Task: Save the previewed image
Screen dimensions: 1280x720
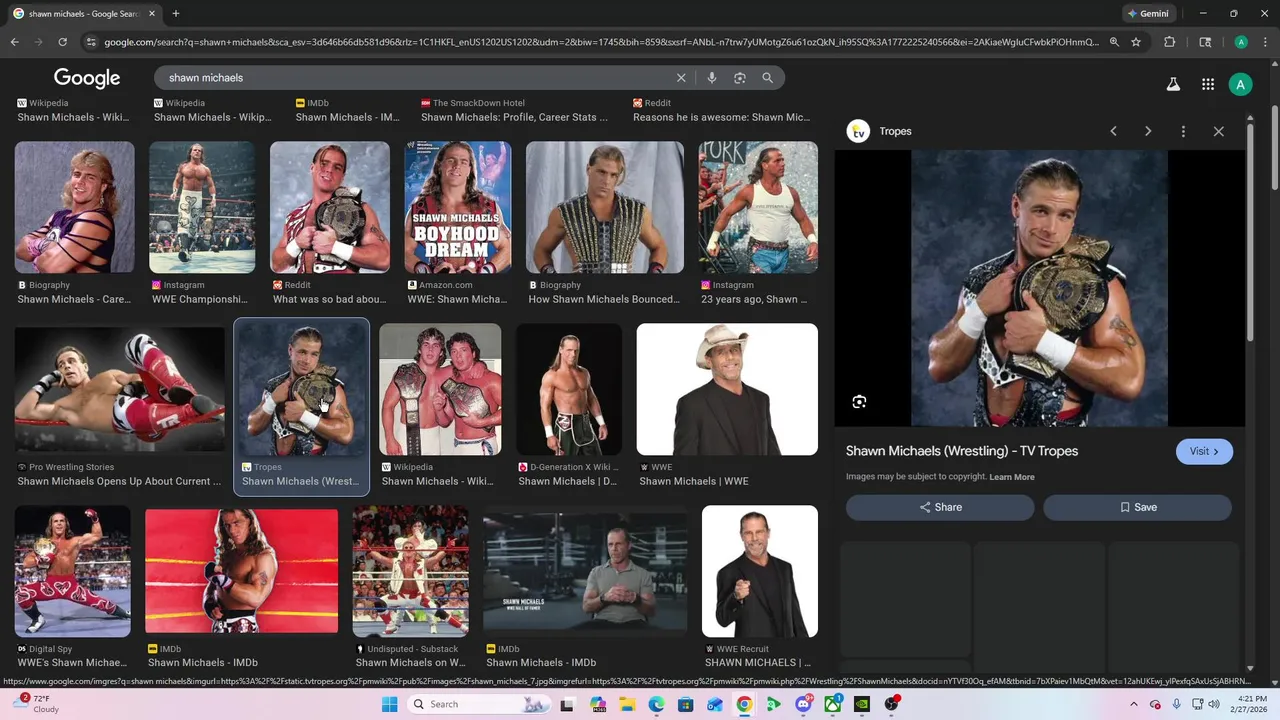Action: click(1137, 507)
